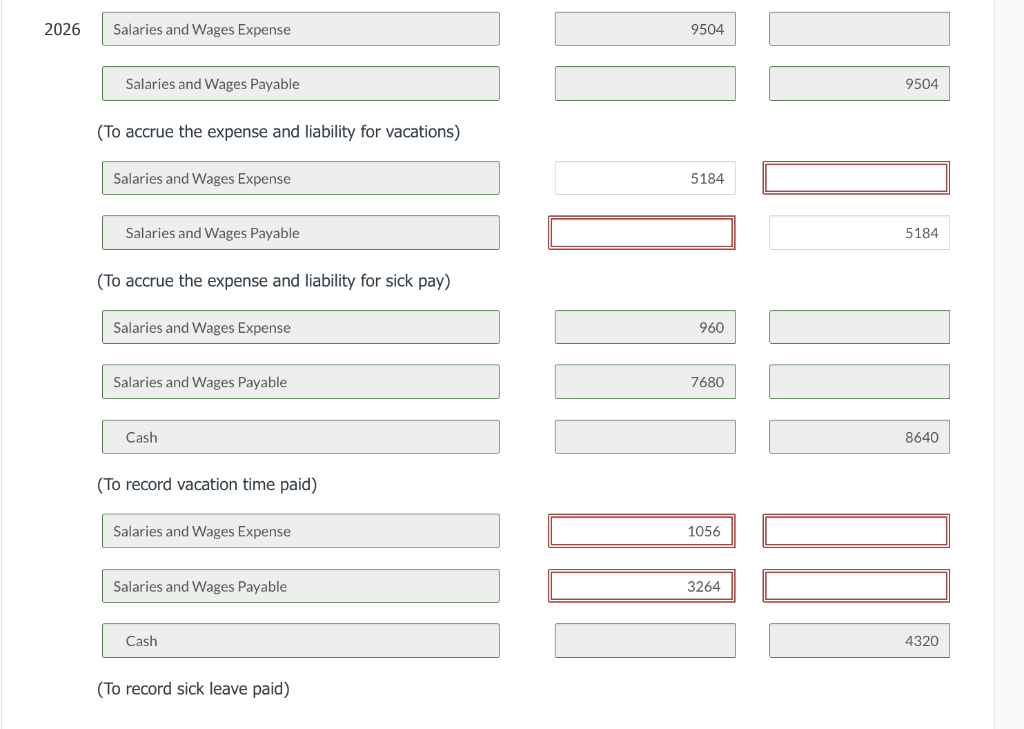Select the credit field showing 8640

click(x=859, y=437)
